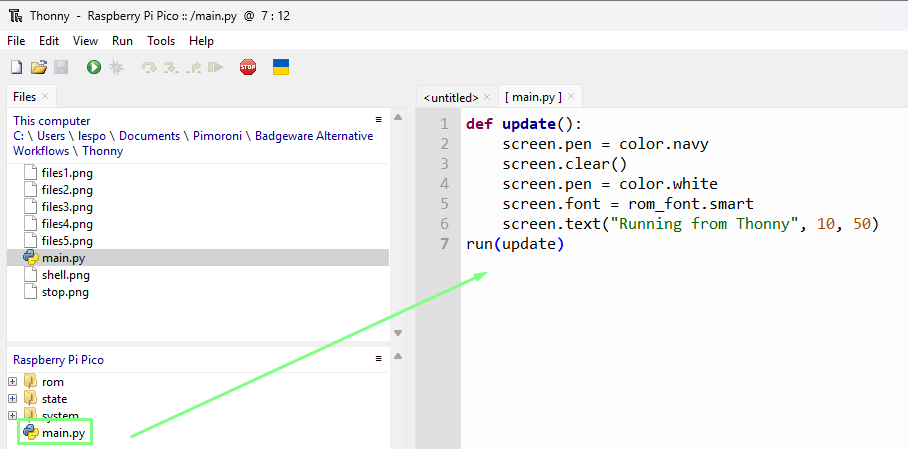
Task: Click the 'run(update)' line in editor
Action: [515, 244]
